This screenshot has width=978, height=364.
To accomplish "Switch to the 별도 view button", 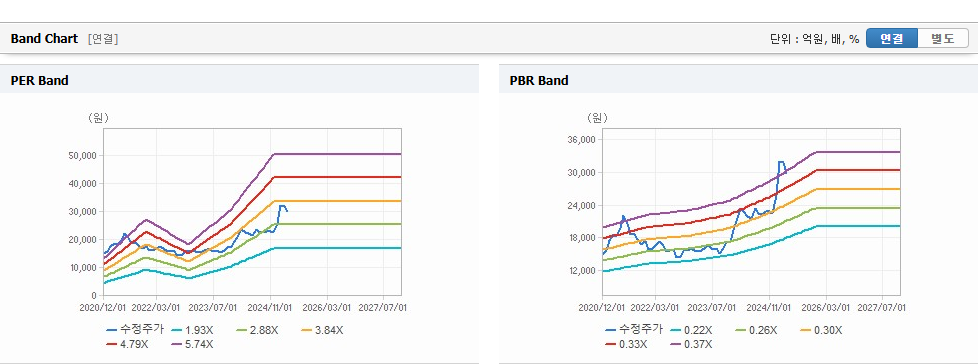I will 943,39.
